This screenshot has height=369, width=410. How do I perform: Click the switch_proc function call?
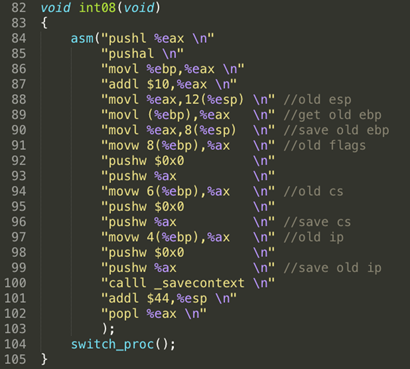112,344
